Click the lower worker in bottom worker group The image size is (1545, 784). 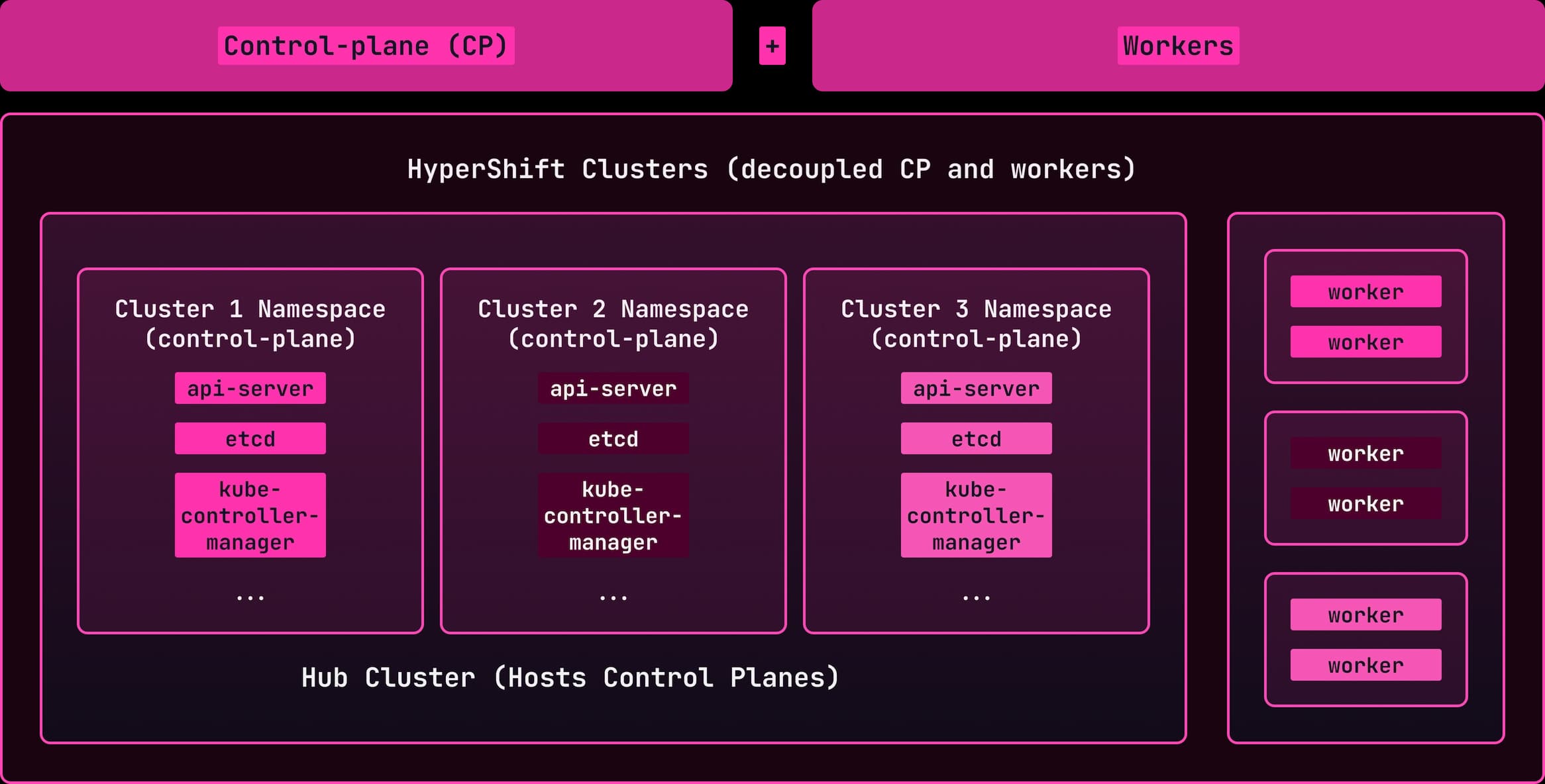1366,665
